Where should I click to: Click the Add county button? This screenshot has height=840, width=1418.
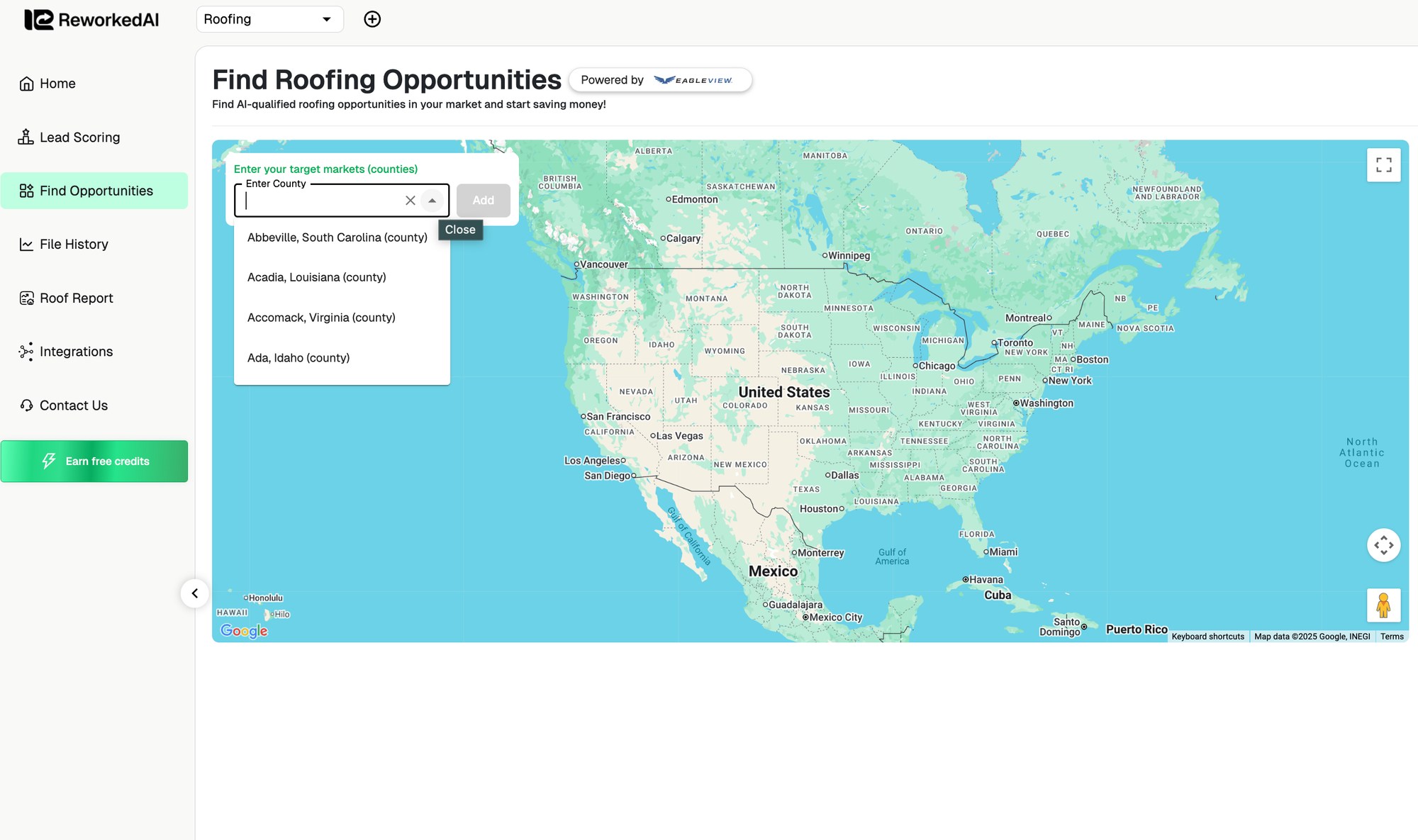(483, 201)
